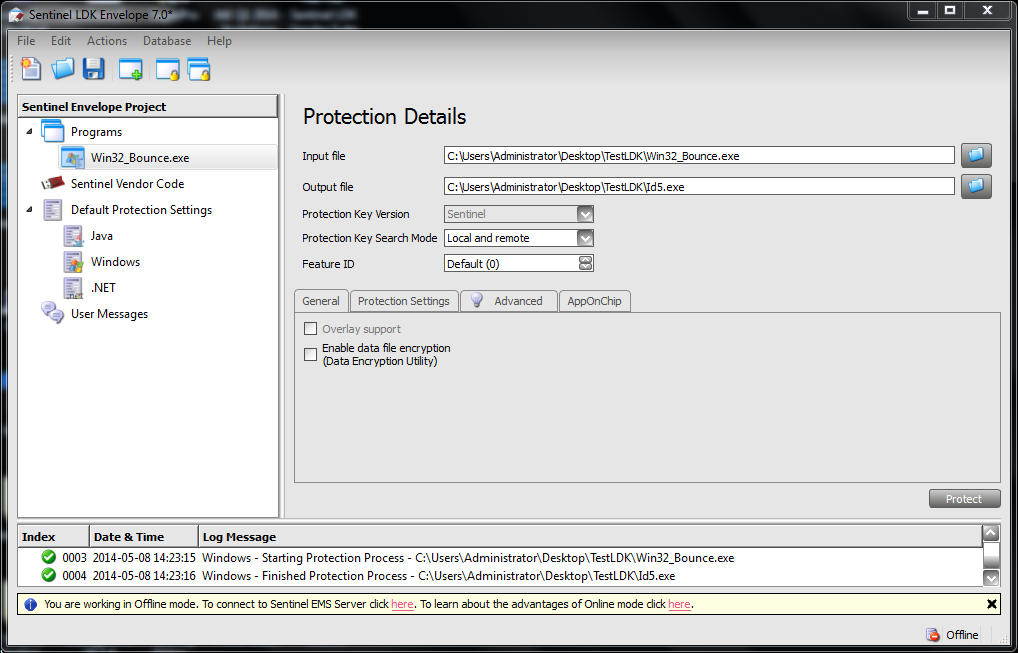
Task: Collapse the Programs tree node
Action: pyautogui.click(x=31, y=131)
